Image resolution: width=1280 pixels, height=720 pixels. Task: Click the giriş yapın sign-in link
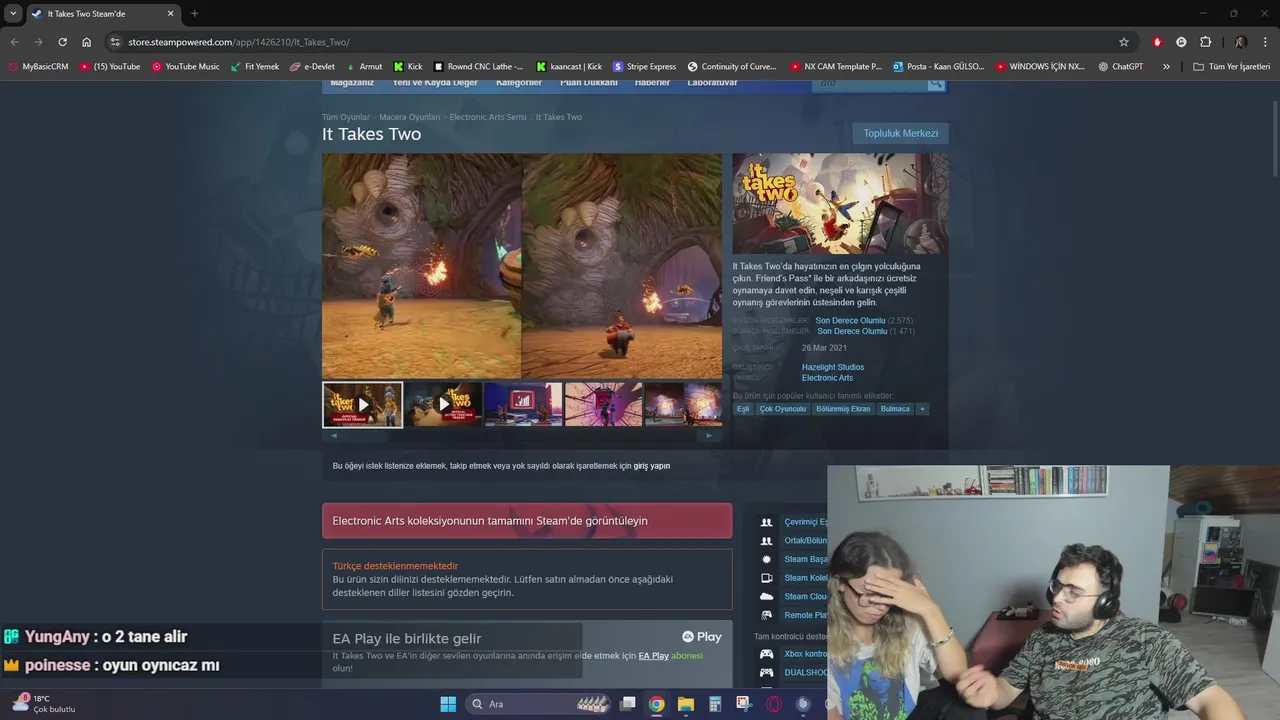pyautogui.click(x=652, y=466)
